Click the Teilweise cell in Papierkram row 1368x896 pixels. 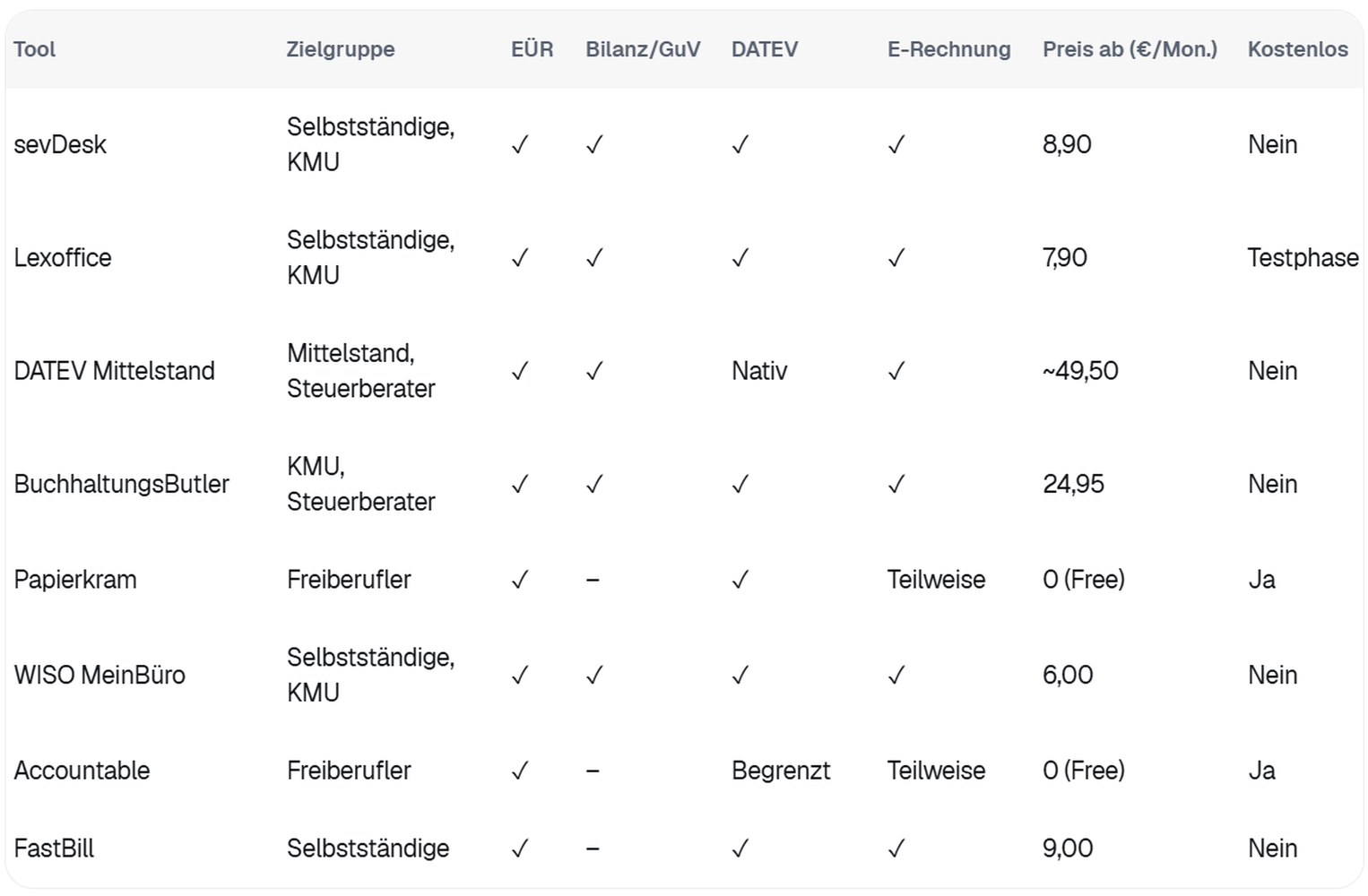936,580
